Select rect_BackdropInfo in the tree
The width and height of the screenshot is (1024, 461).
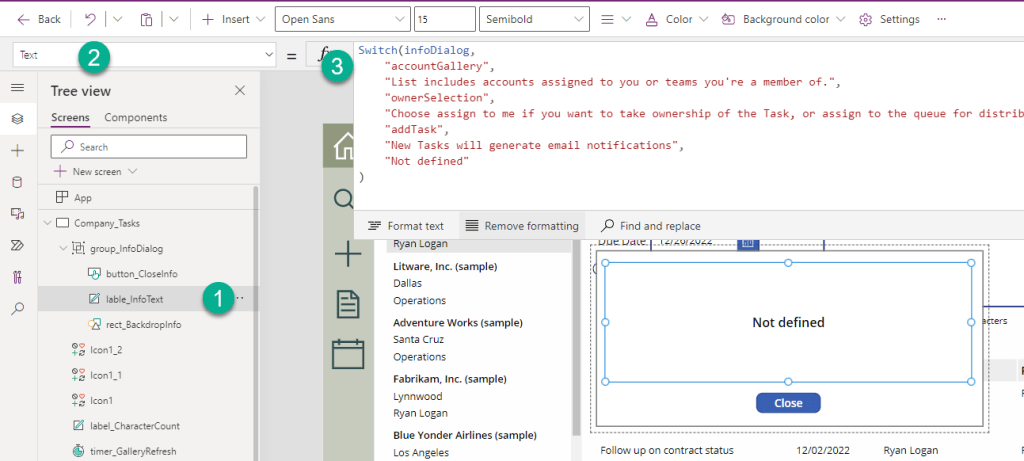[x=144, y=325]
